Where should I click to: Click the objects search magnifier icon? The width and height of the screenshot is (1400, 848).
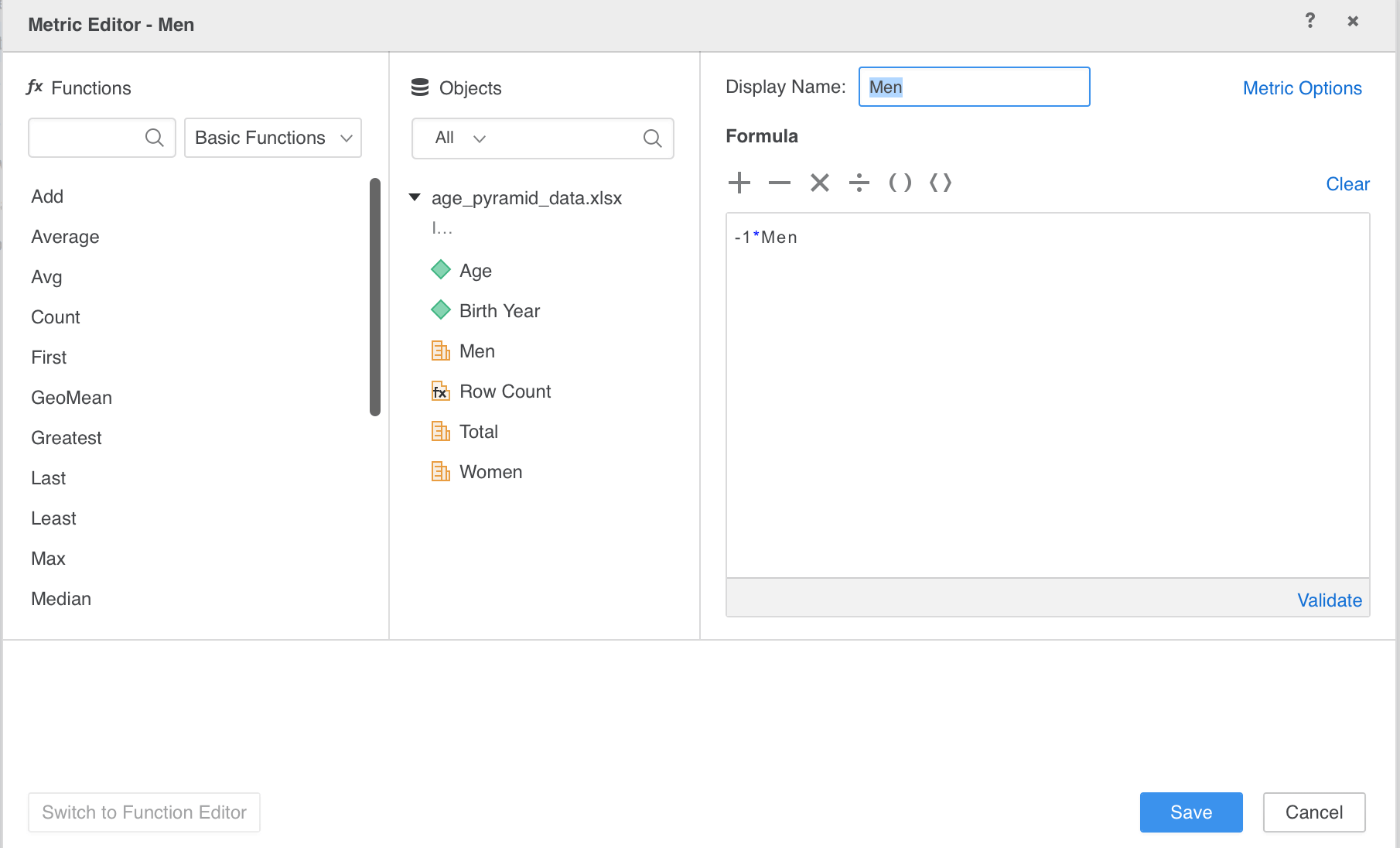(x=653, y=138)
